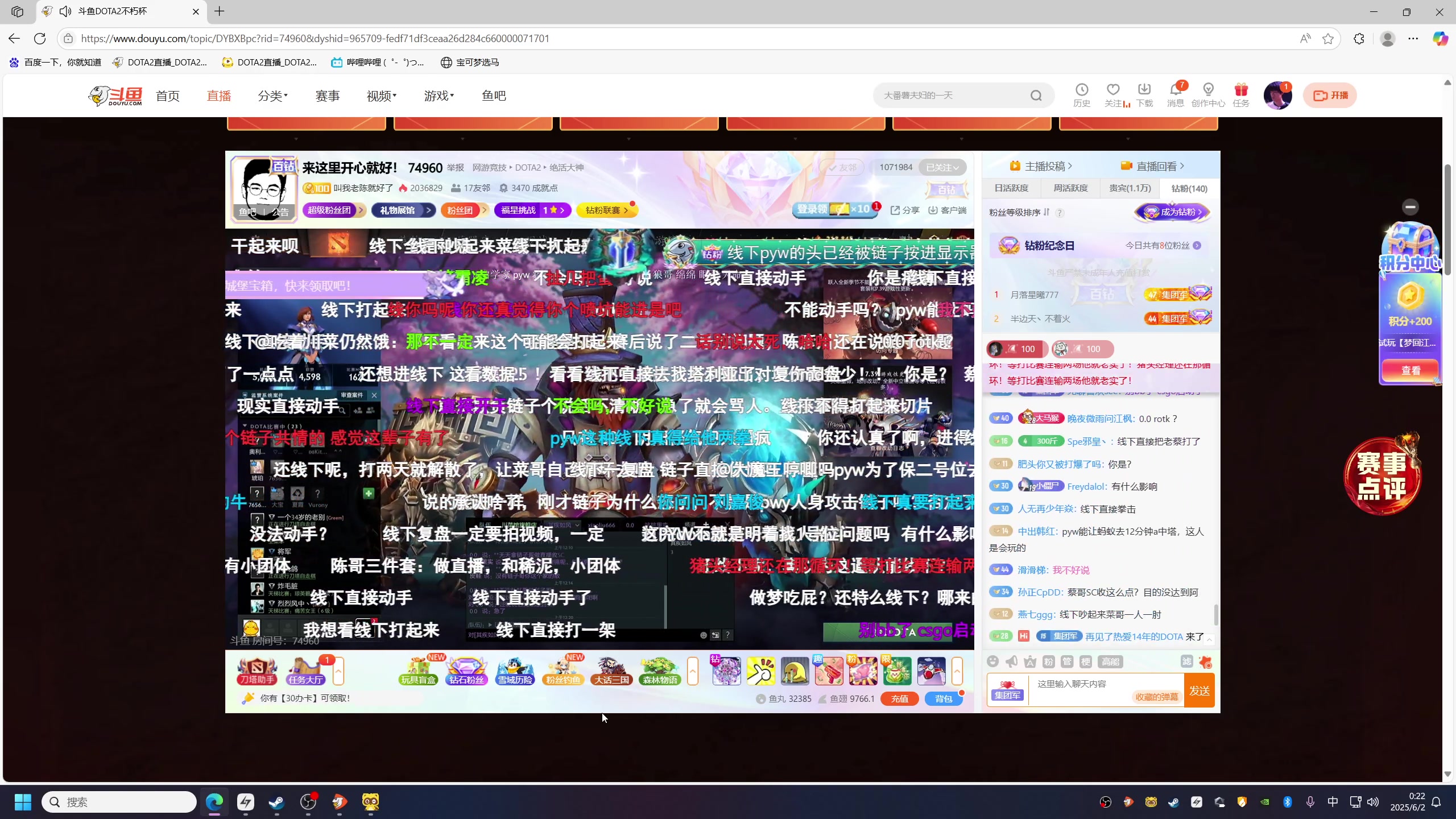
Task: Send the yellow applause hand gift
Action: click(760, 671)
